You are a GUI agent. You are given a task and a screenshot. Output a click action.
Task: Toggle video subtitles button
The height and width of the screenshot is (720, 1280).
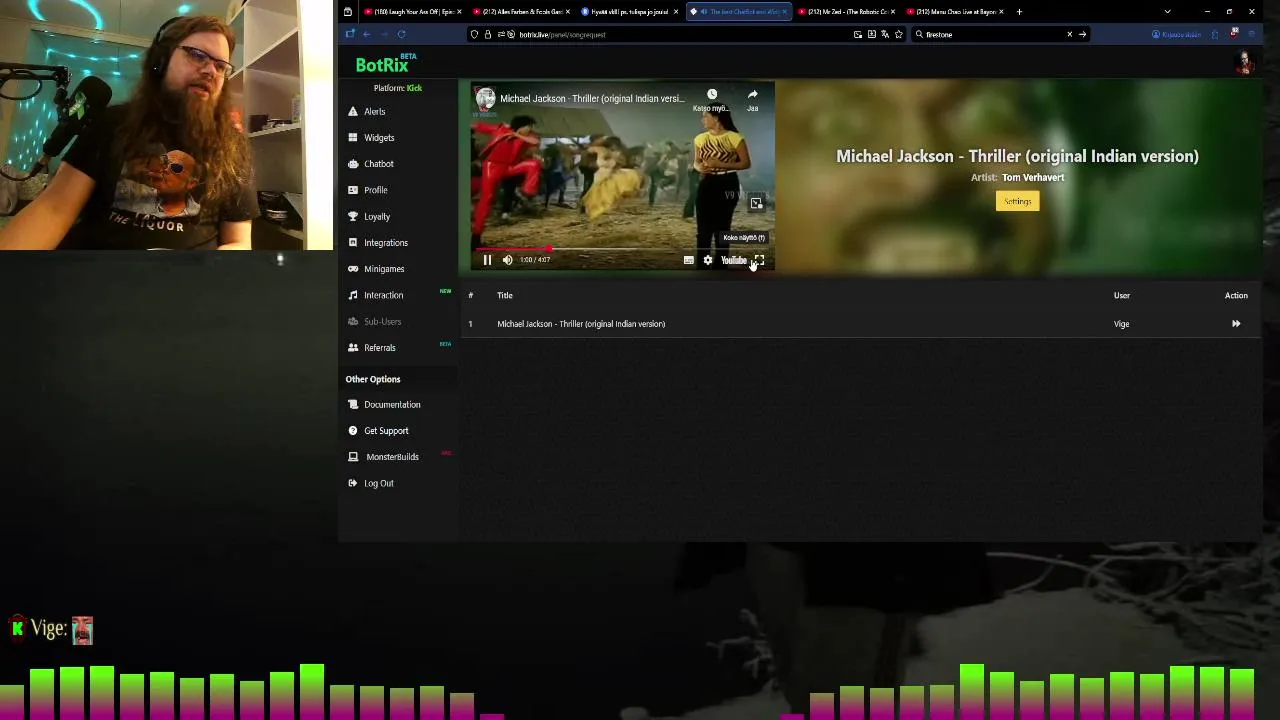[688, 260]
